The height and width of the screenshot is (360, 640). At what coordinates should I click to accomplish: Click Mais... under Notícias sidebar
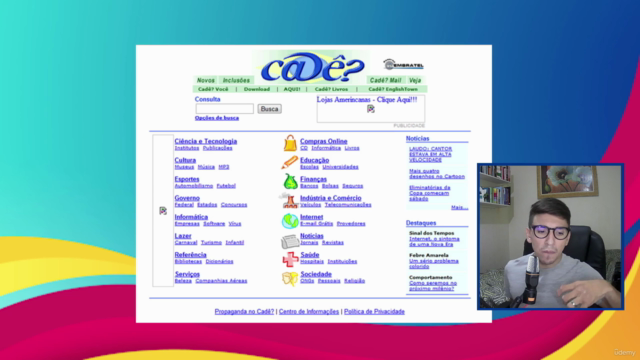[x=460, y=208]
